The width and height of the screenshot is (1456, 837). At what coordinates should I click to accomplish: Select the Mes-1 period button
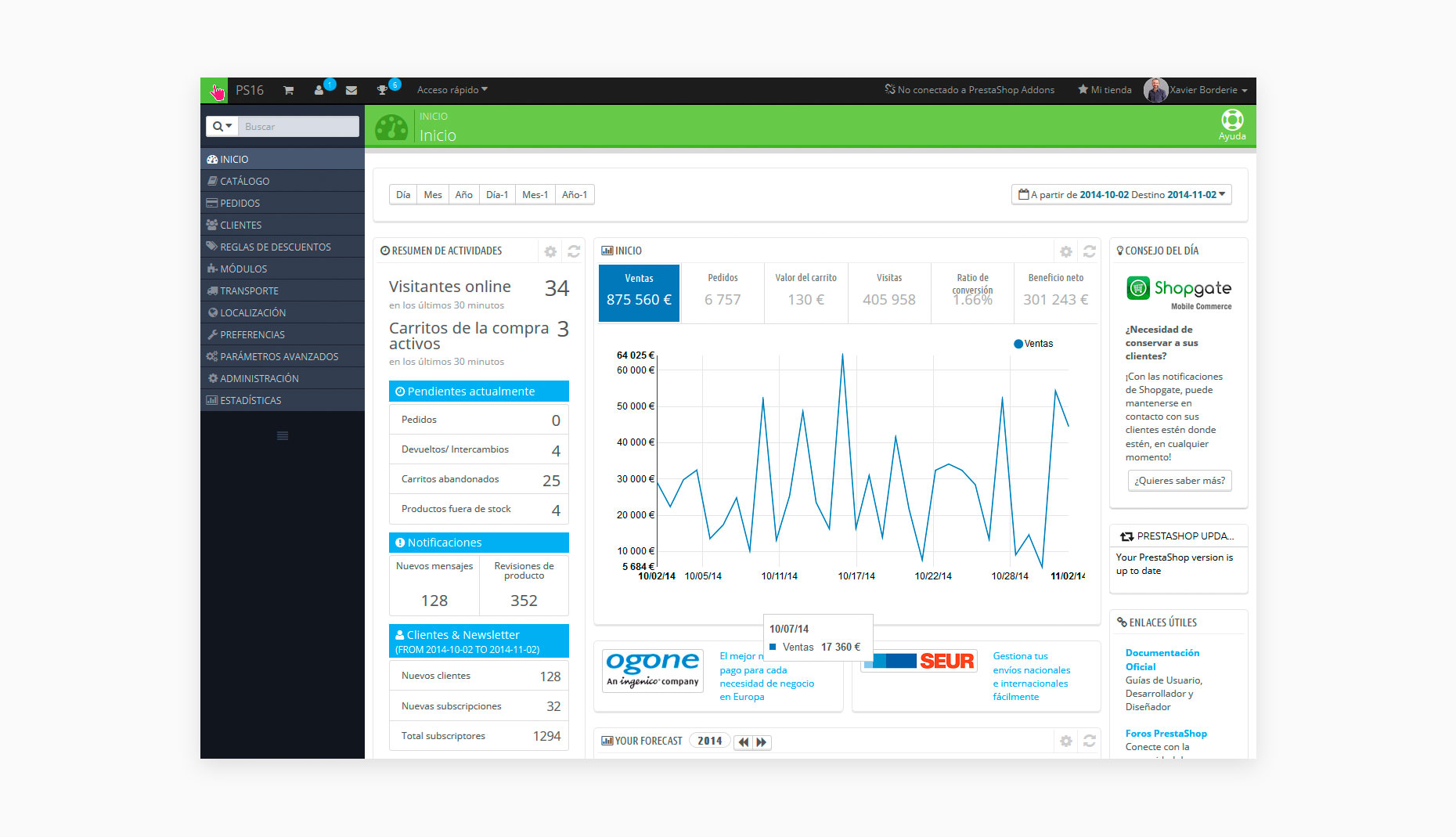click(x=535, y=195)
